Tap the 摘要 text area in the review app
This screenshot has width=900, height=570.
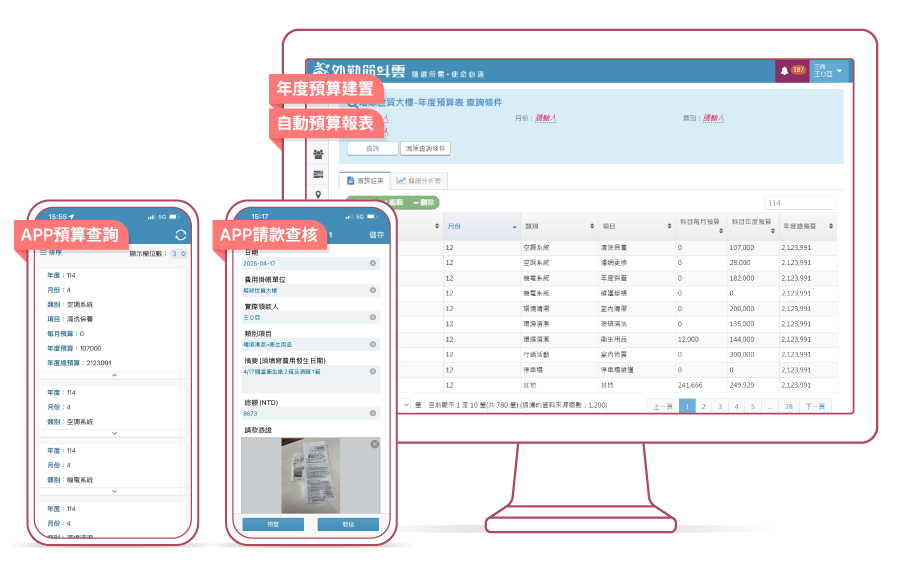[311, 379]
